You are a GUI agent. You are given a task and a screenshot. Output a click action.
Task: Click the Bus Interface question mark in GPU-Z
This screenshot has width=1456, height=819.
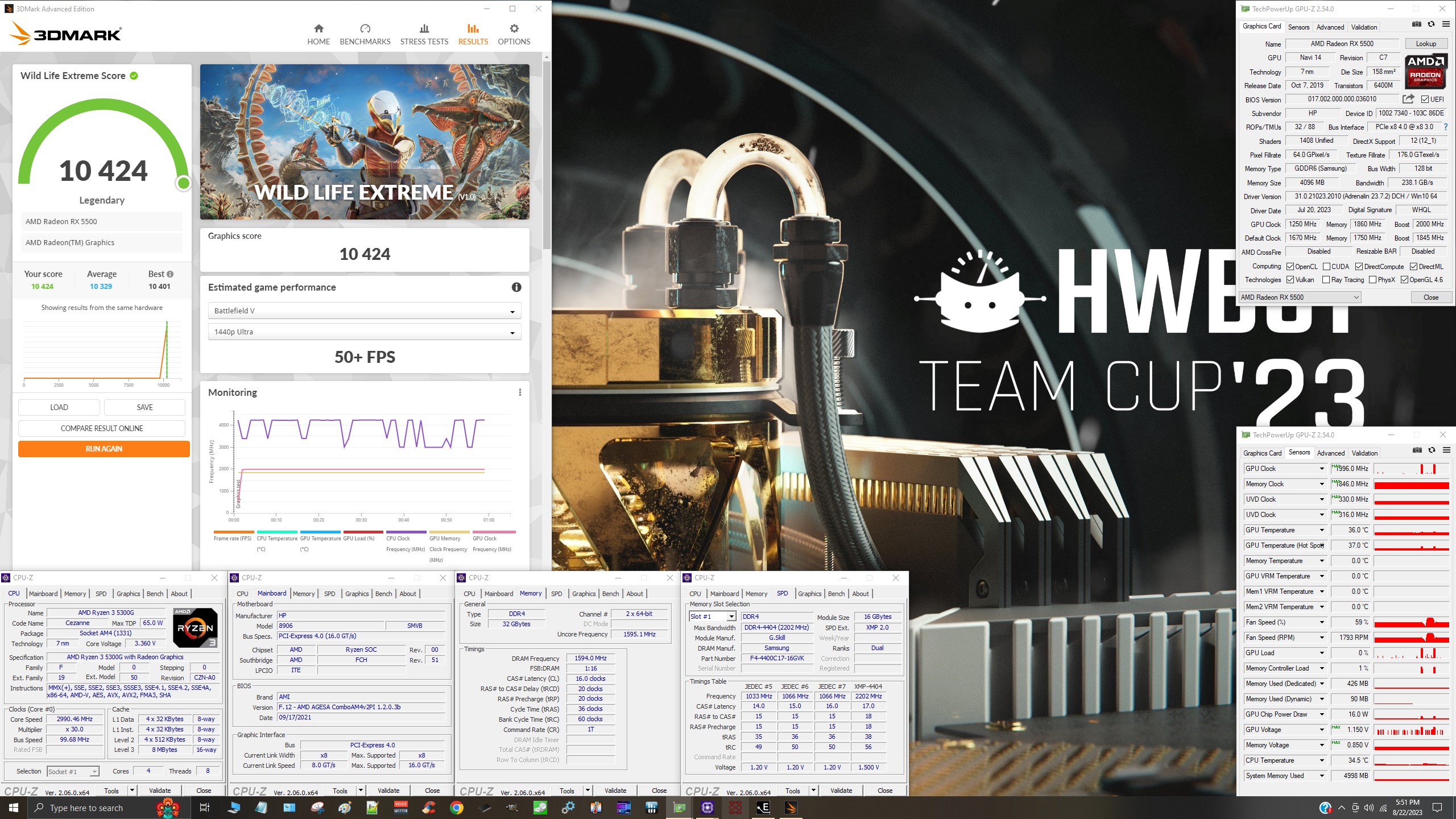pos(1446,127)
